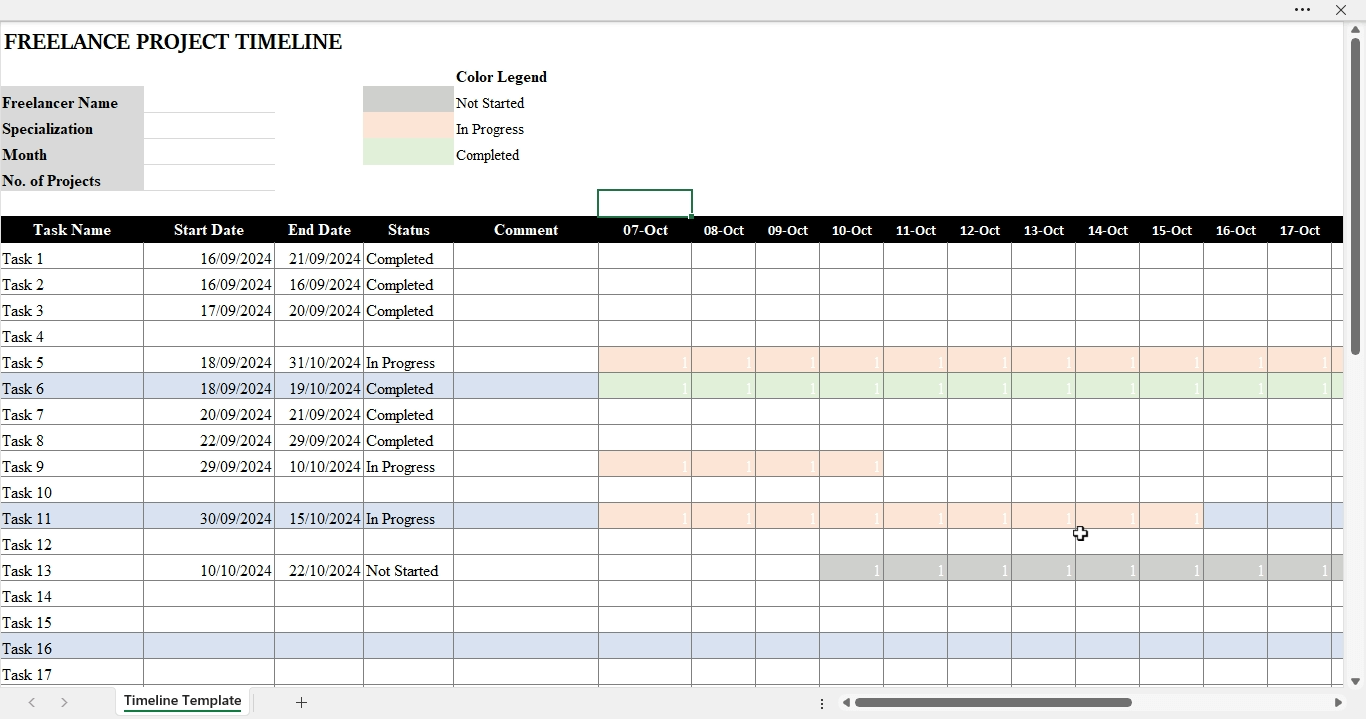This screenshot has height=720, width=1366.
Task: Click the scrollbar splitter dots handle
Action: [822, 704]
